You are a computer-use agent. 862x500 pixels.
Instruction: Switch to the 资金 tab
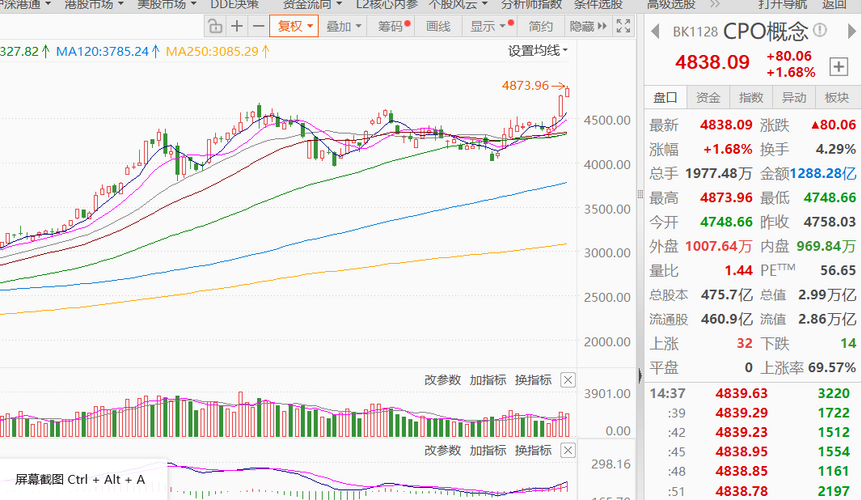tap(708, 97)
